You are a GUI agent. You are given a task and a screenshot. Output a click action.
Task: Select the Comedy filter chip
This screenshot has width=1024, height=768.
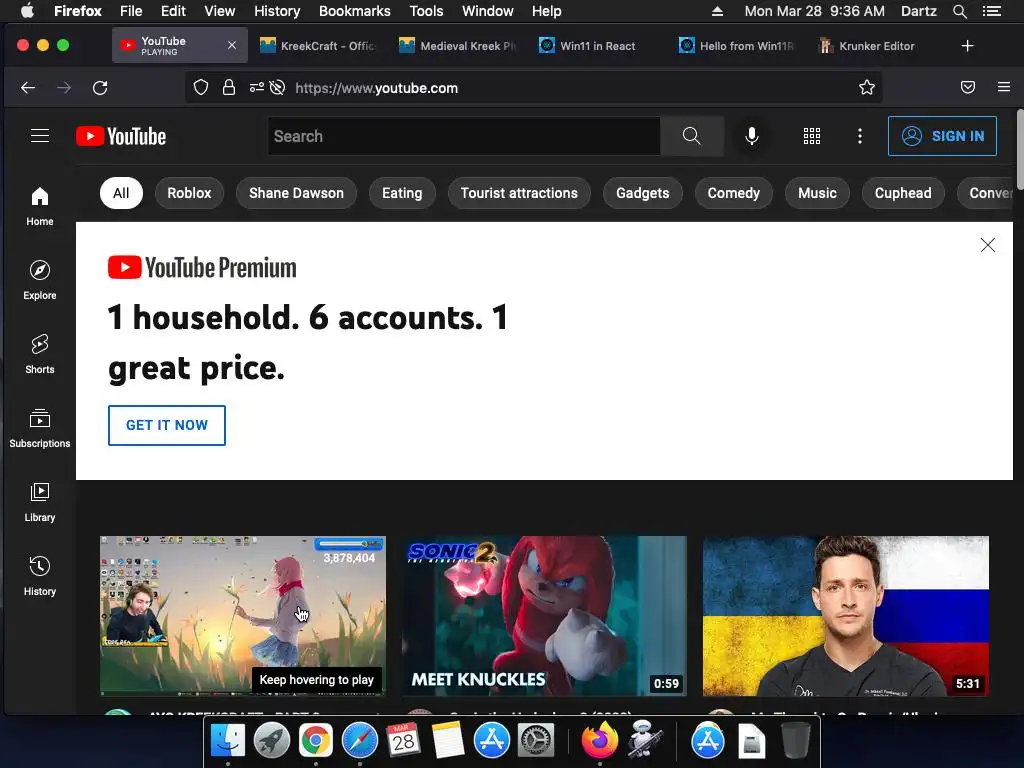tap(733, 193)
